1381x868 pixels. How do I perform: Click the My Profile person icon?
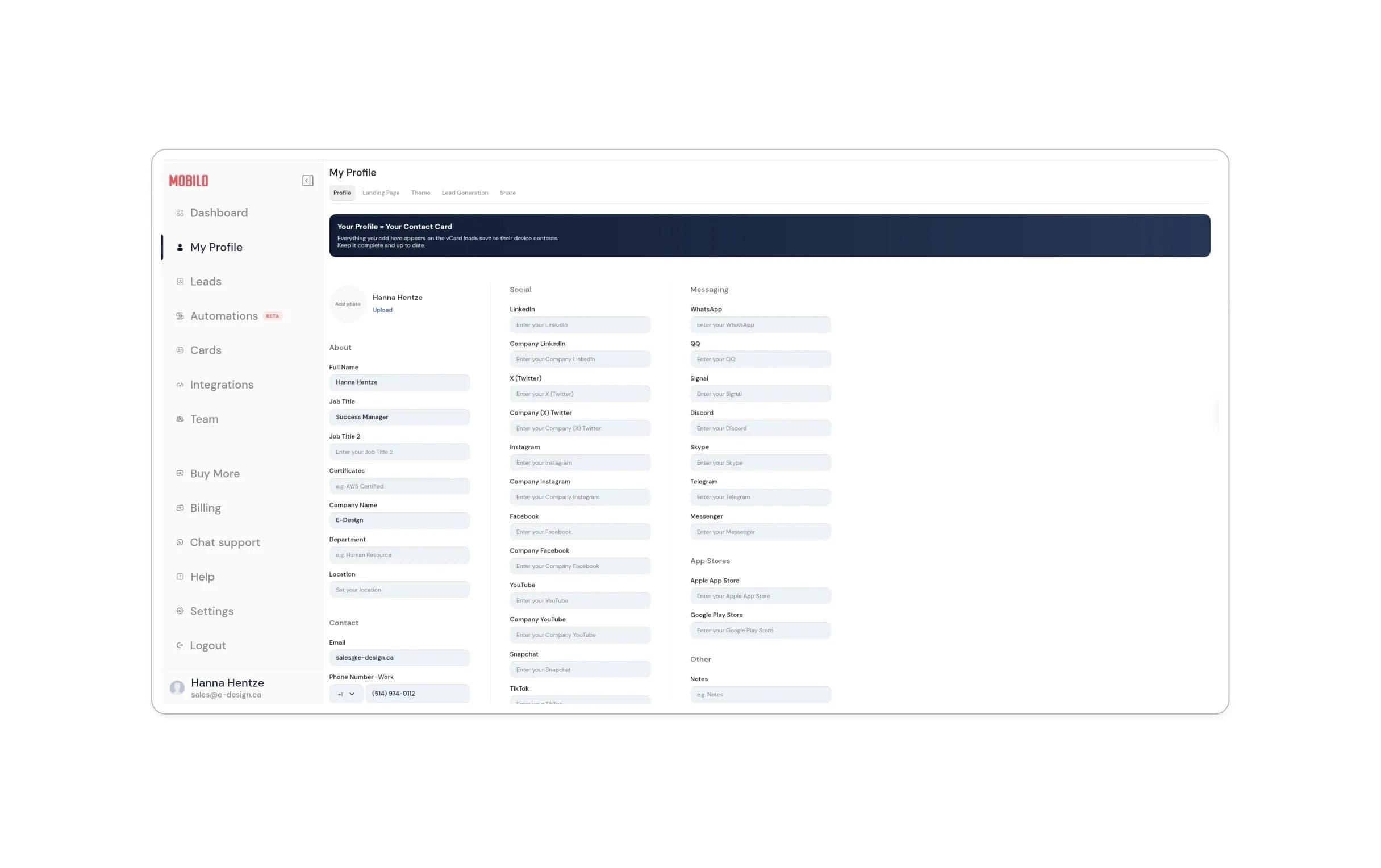(180, 247)
